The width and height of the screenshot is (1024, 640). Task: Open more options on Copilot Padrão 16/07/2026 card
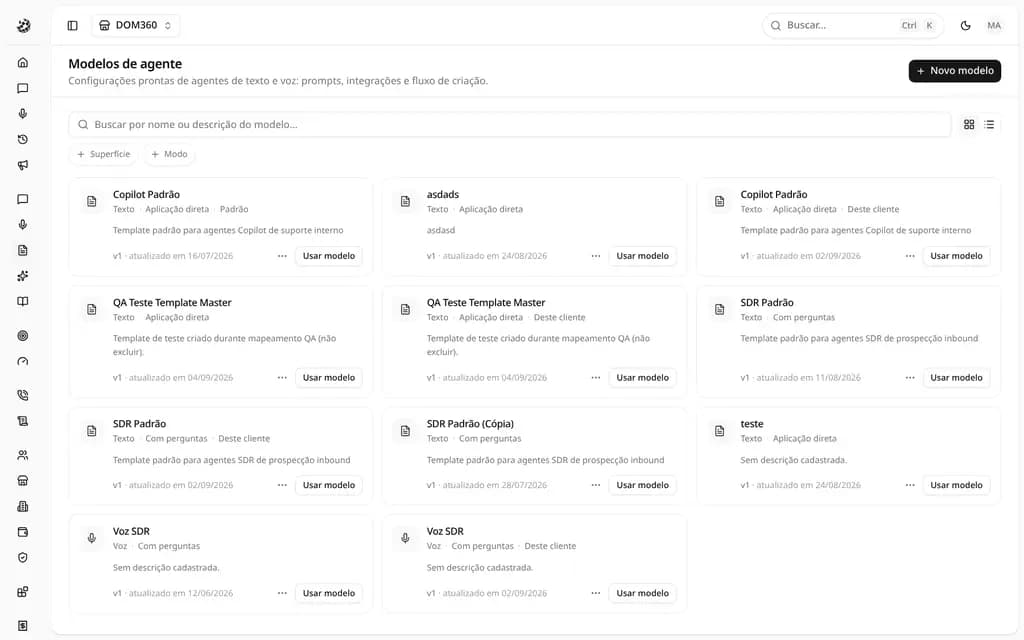282,256
